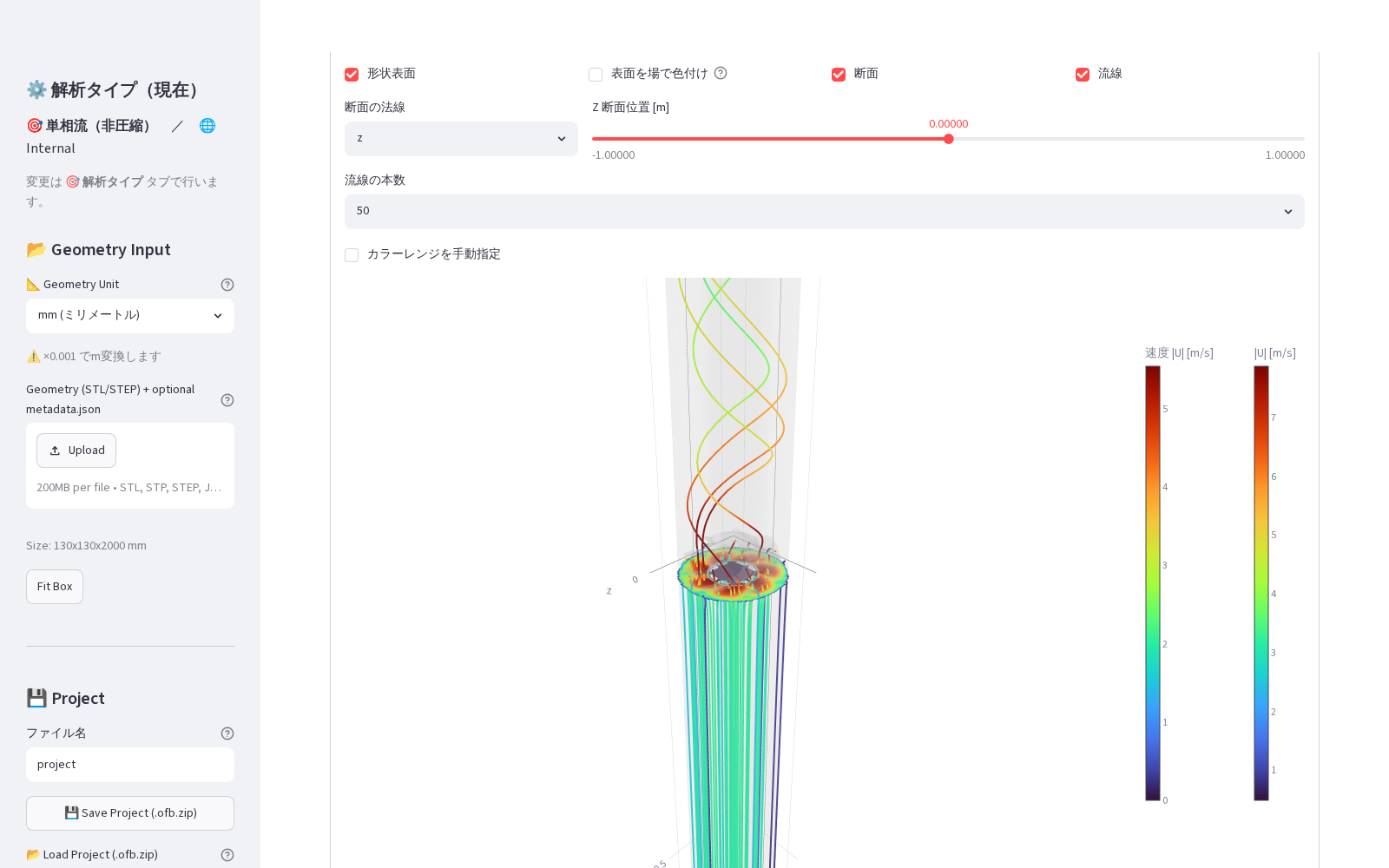The width and height of the screenshot is (1389, 868).
Task: Open help icon next to Geometry Unit
Action: pyautogui.click(x=227, y=285)
